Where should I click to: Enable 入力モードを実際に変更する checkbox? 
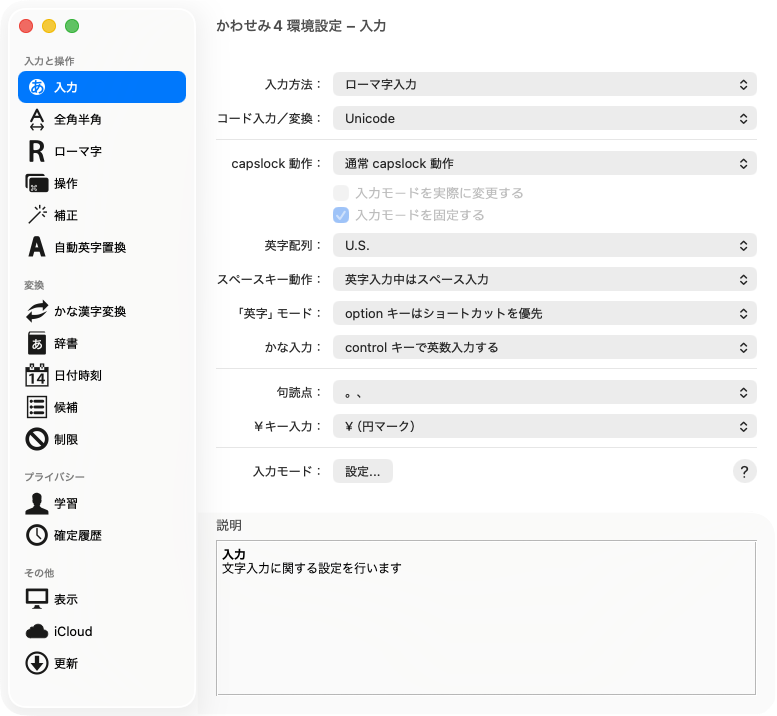pos(341,193)
